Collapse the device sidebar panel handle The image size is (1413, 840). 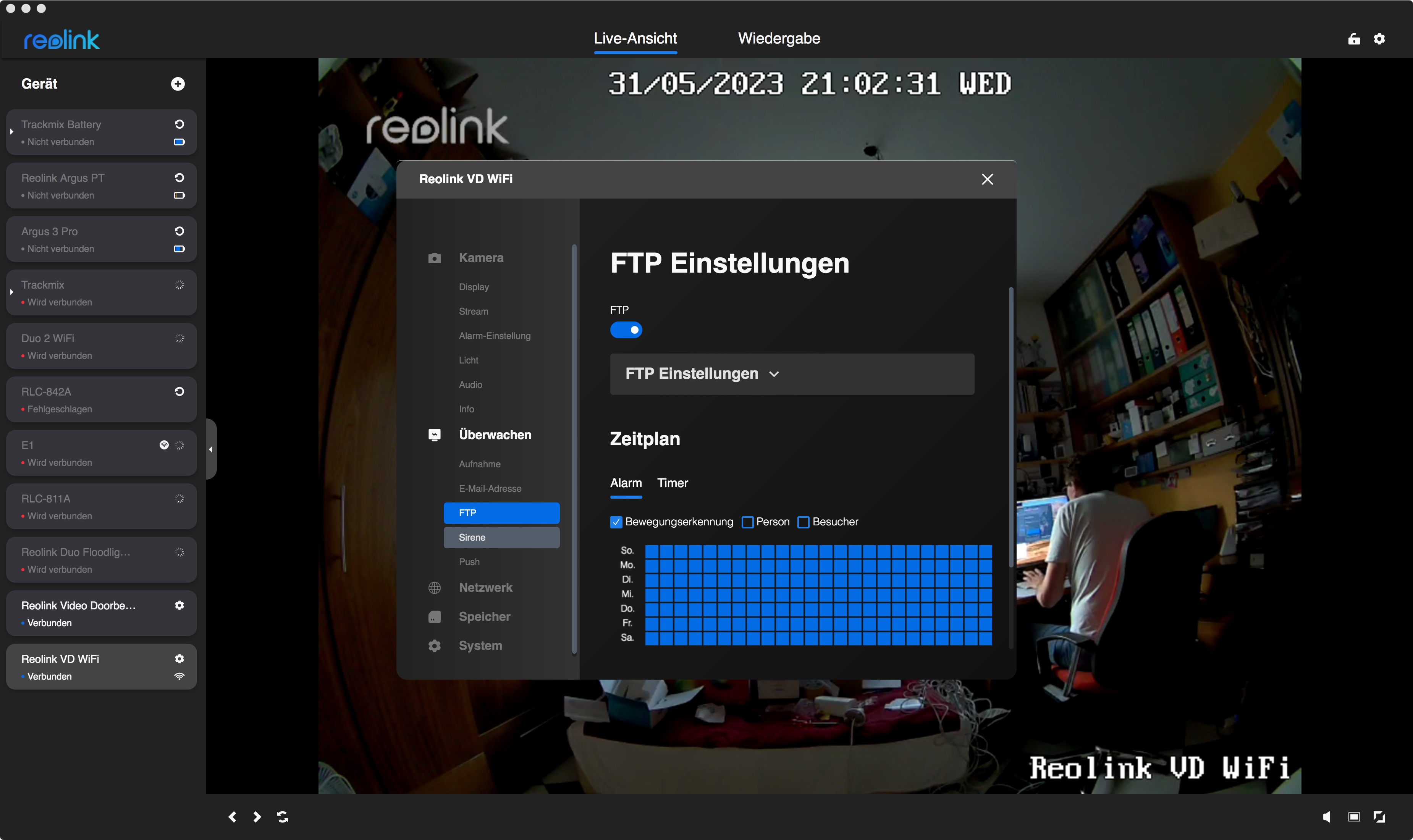click(x=210, y=449)
